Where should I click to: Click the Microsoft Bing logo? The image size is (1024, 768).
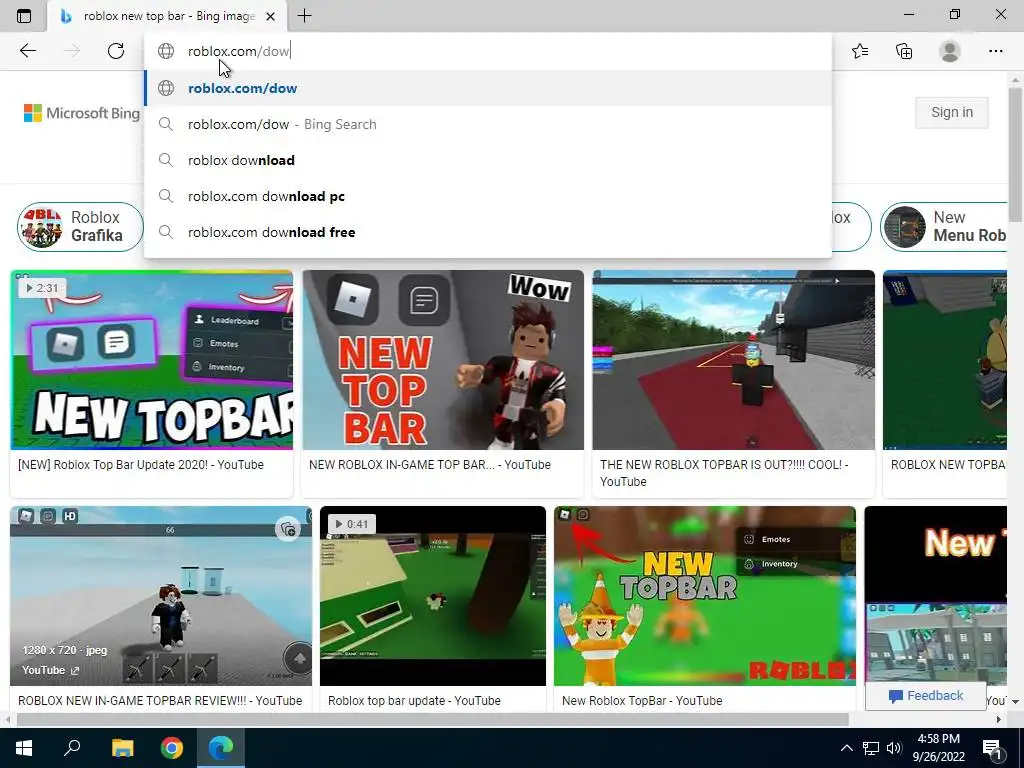pyautogui.click(x=82, y=113)
